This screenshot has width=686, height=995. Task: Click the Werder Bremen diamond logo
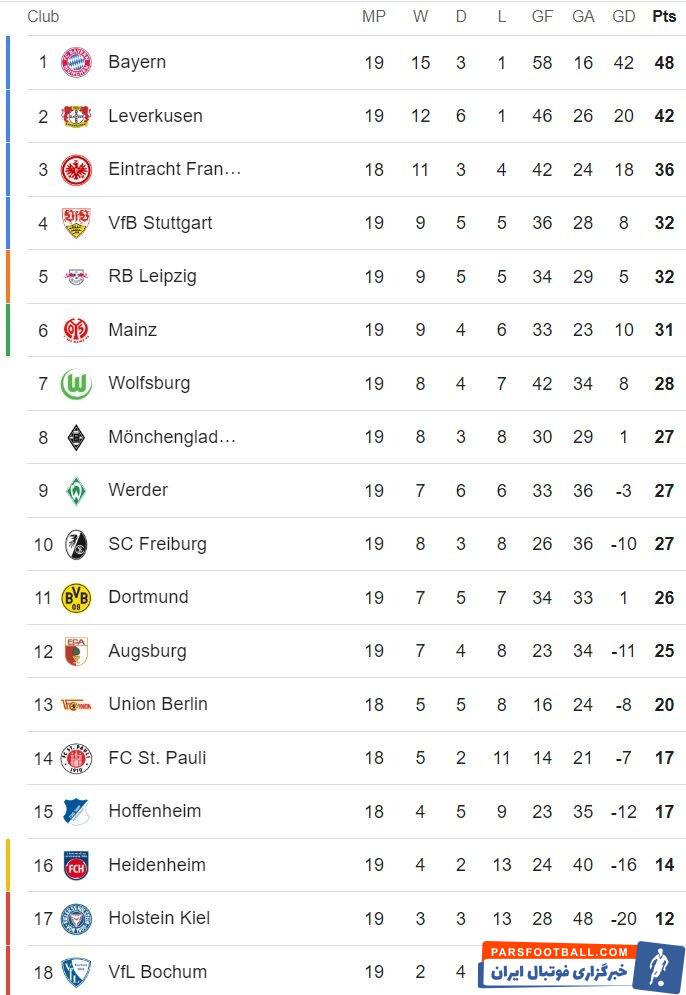[76, 491]
